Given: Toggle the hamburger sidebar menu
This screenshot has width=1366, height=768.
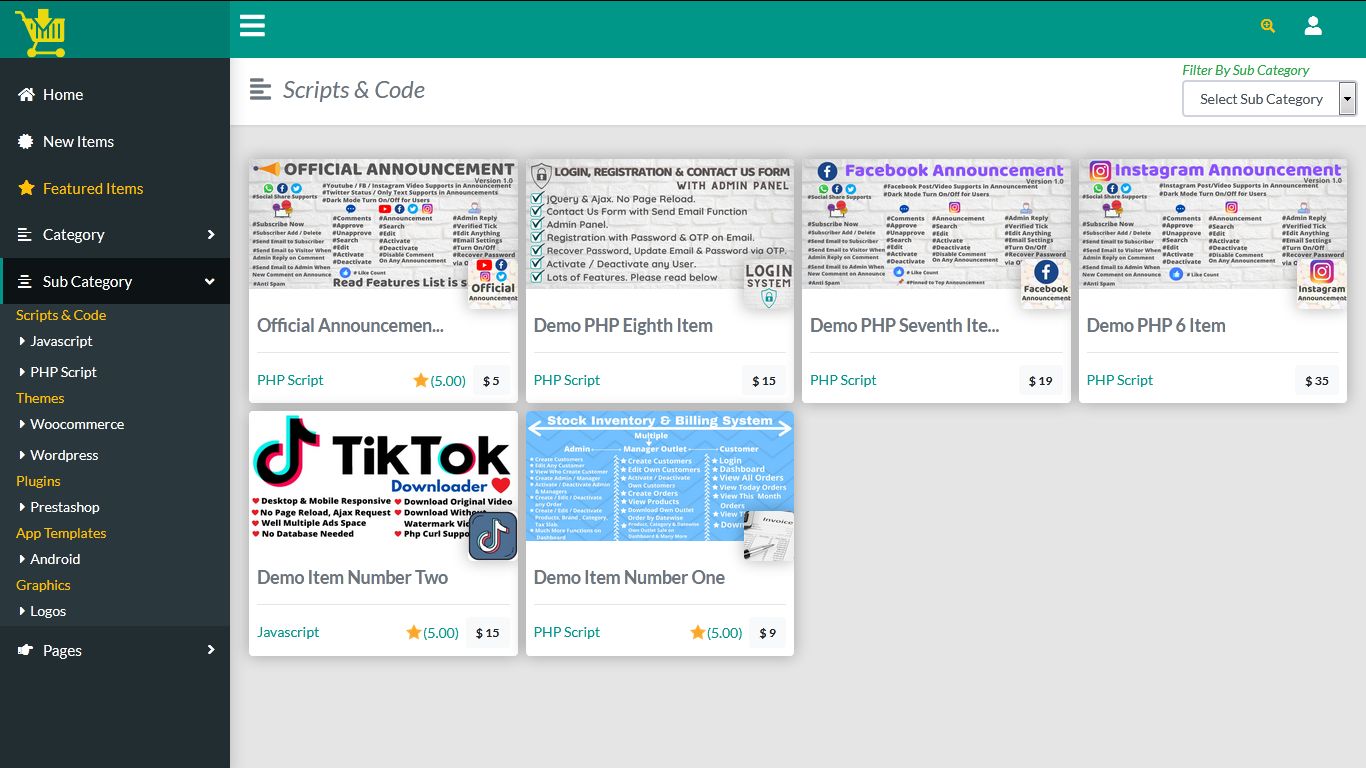Looking at the screenshot, I should click(252, 26).
